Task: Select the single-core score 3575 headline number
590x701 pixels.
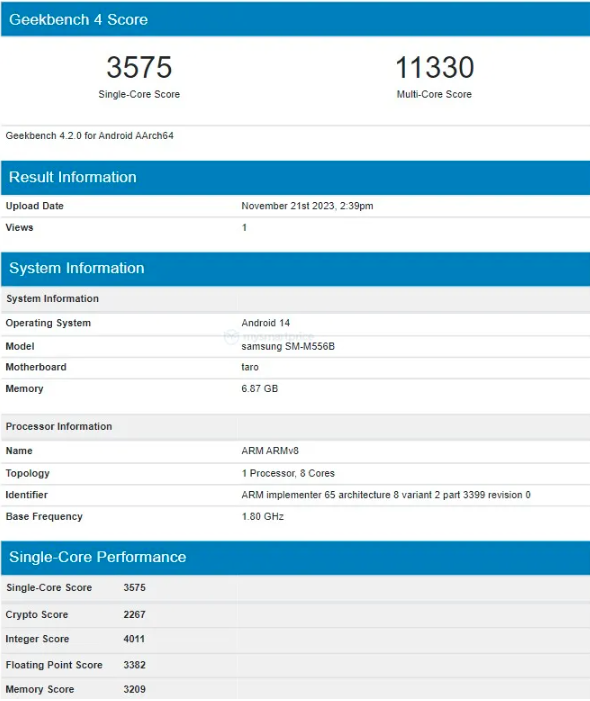Action: tap(139, 68)
